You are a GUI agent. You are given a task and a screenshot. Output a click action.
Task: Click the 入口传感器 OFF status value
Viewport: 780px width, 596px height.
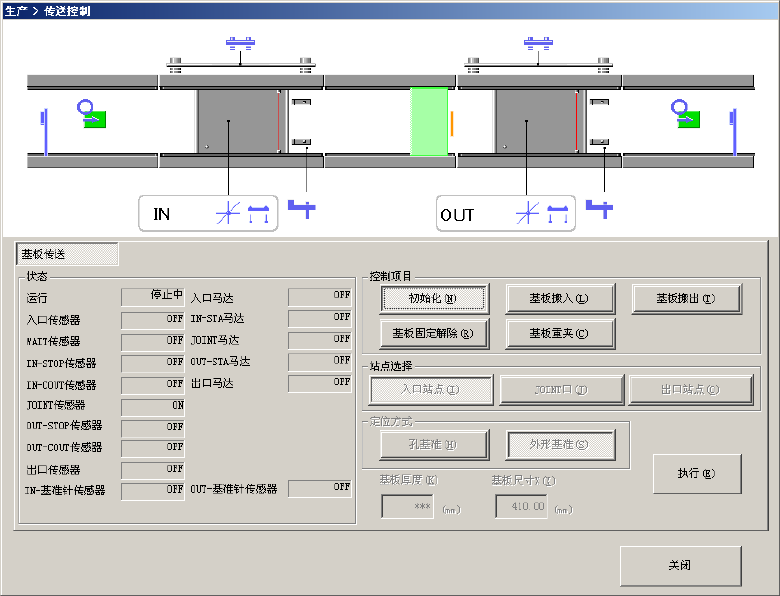153,320
